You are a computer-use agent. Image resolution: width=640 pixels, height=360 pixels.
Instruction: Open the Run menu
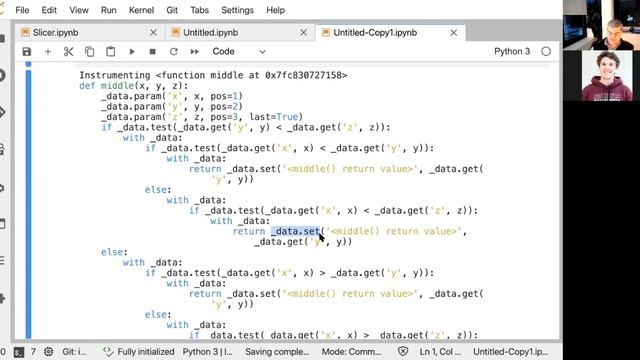click(109, 10)
